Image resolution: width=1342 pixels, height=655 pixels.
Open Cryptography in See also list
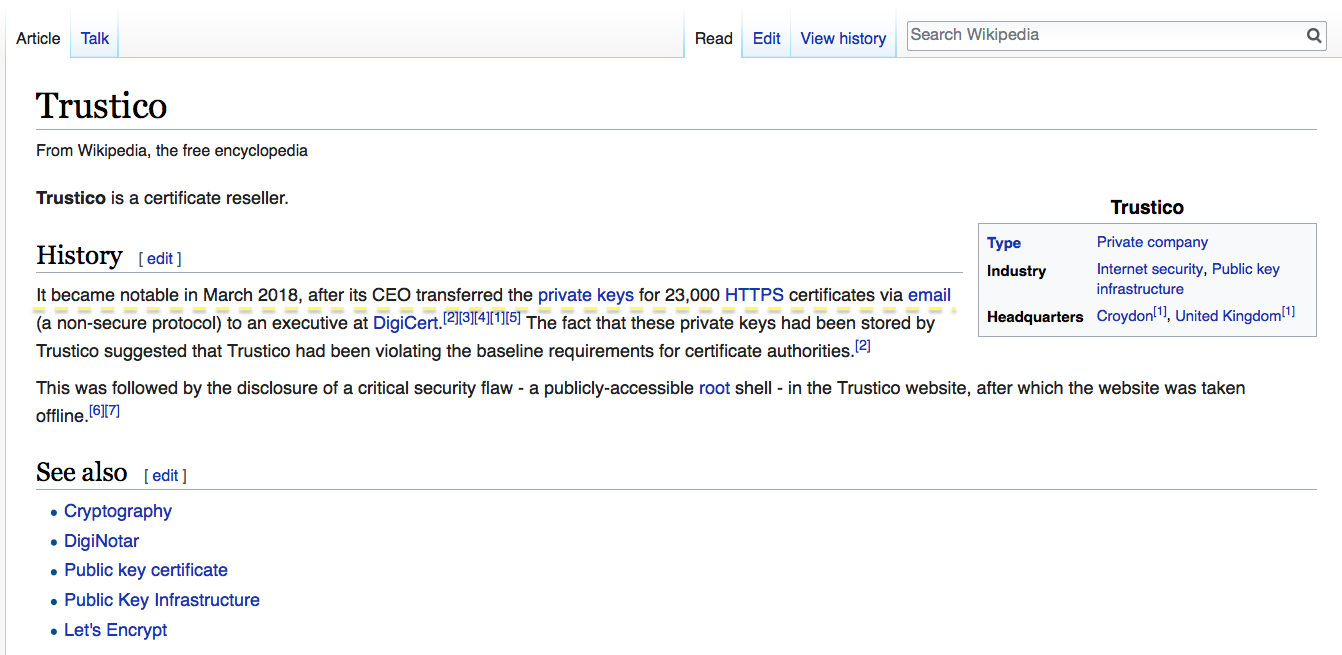(118, 511)
